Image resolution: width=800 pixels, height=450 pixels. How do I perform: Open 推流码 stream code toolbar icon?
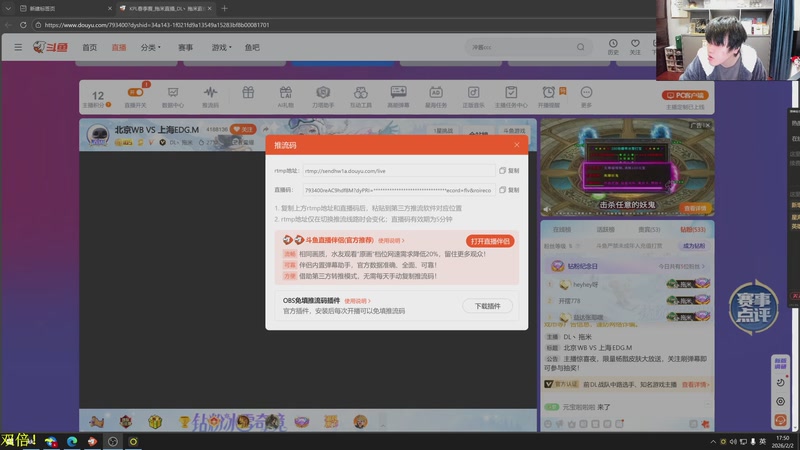(210, 92)
